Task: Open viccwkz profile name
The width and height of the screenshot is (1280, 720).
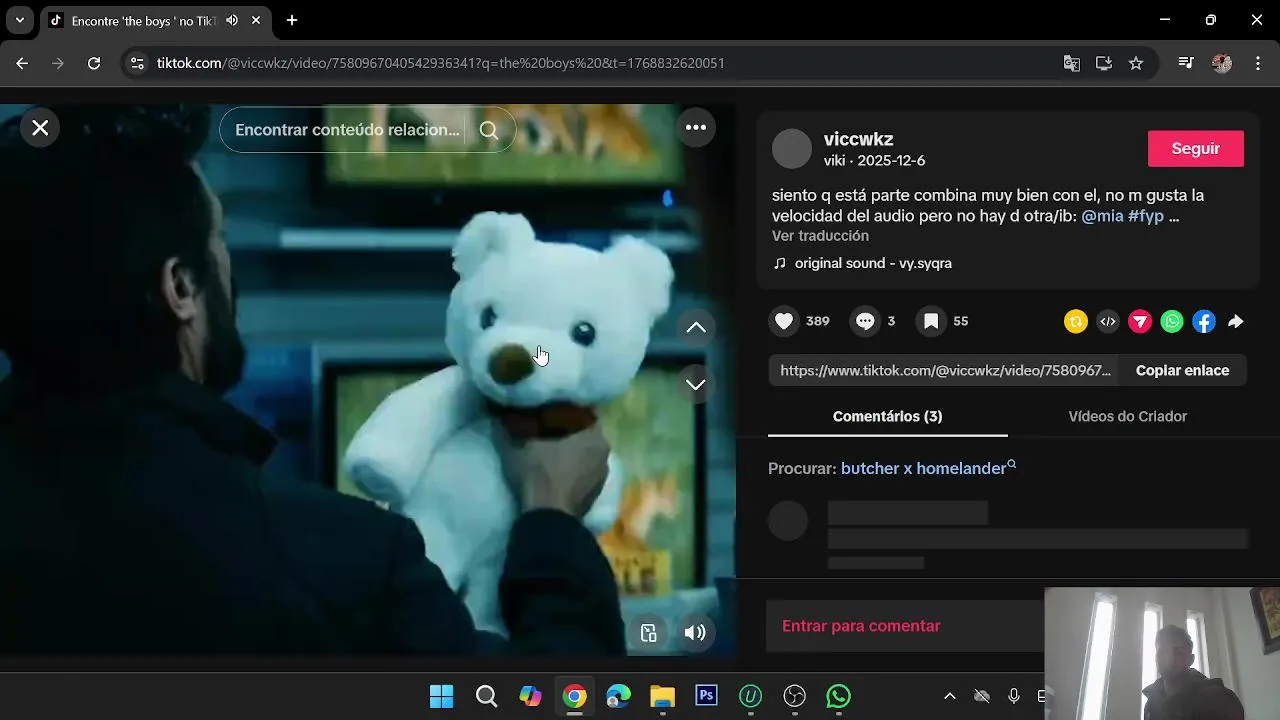Action: pyautogui.click(x=859, y=139)
